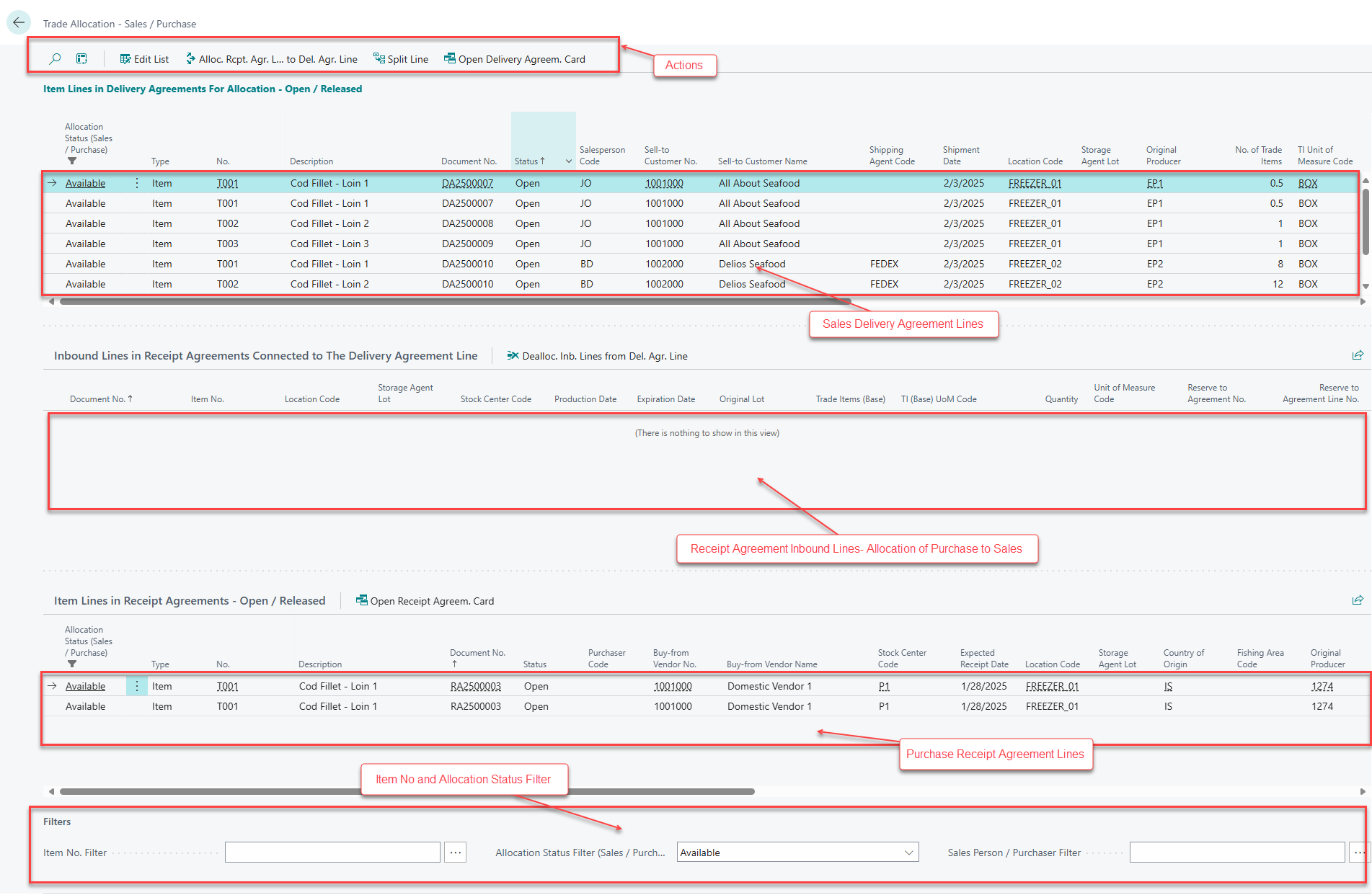Open document link DA2500007

point(467,183)
